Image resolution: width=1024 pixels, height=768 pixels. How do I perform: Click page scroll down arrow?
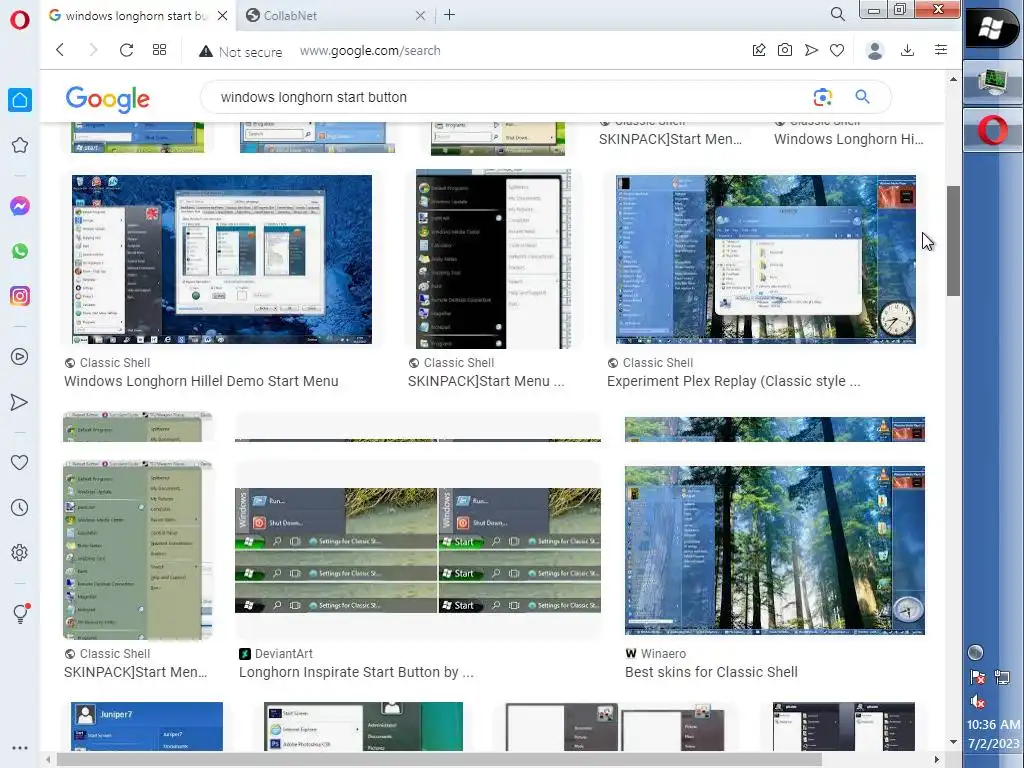click(953, 742)
